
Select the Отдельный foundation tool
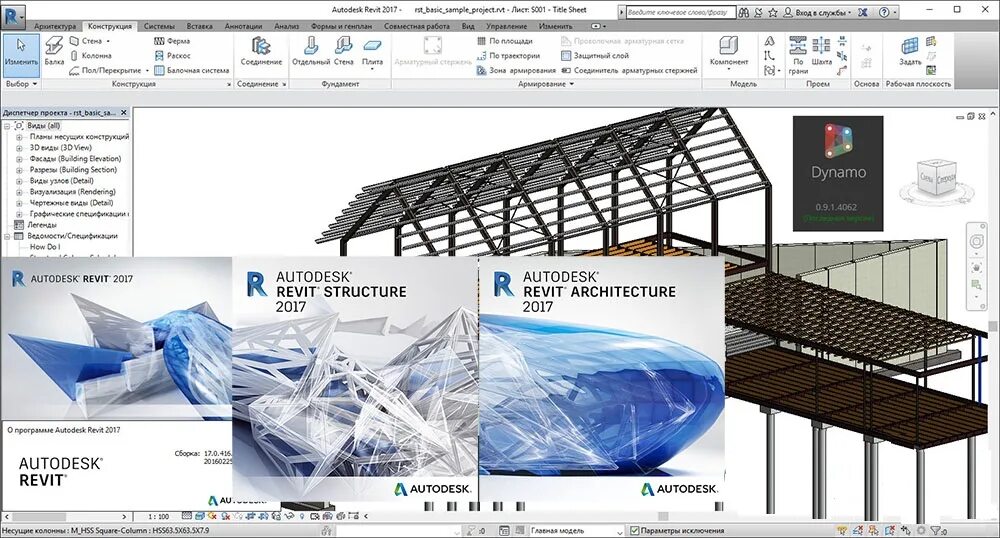311,52
